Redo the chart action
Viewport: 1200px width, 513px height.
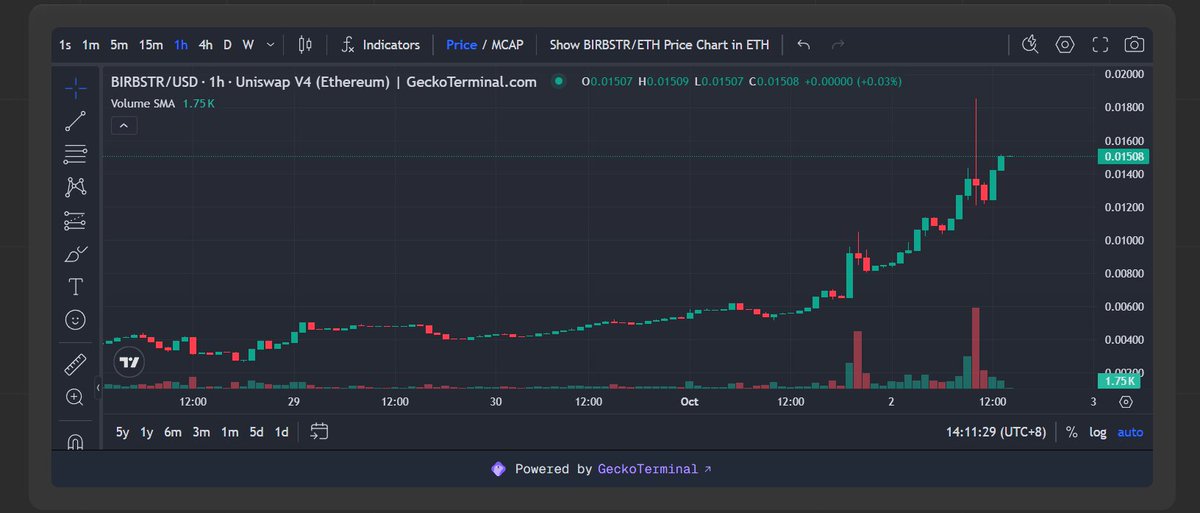coord(838,44)
